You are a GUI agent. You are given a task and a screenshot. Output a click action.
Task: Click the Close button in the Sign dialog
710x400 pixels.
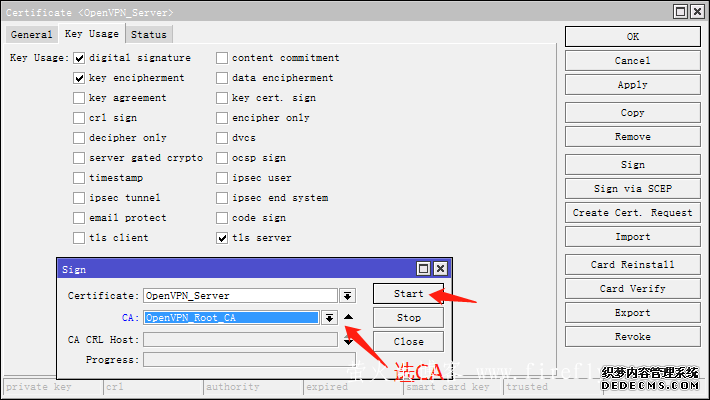coord(408,342)
